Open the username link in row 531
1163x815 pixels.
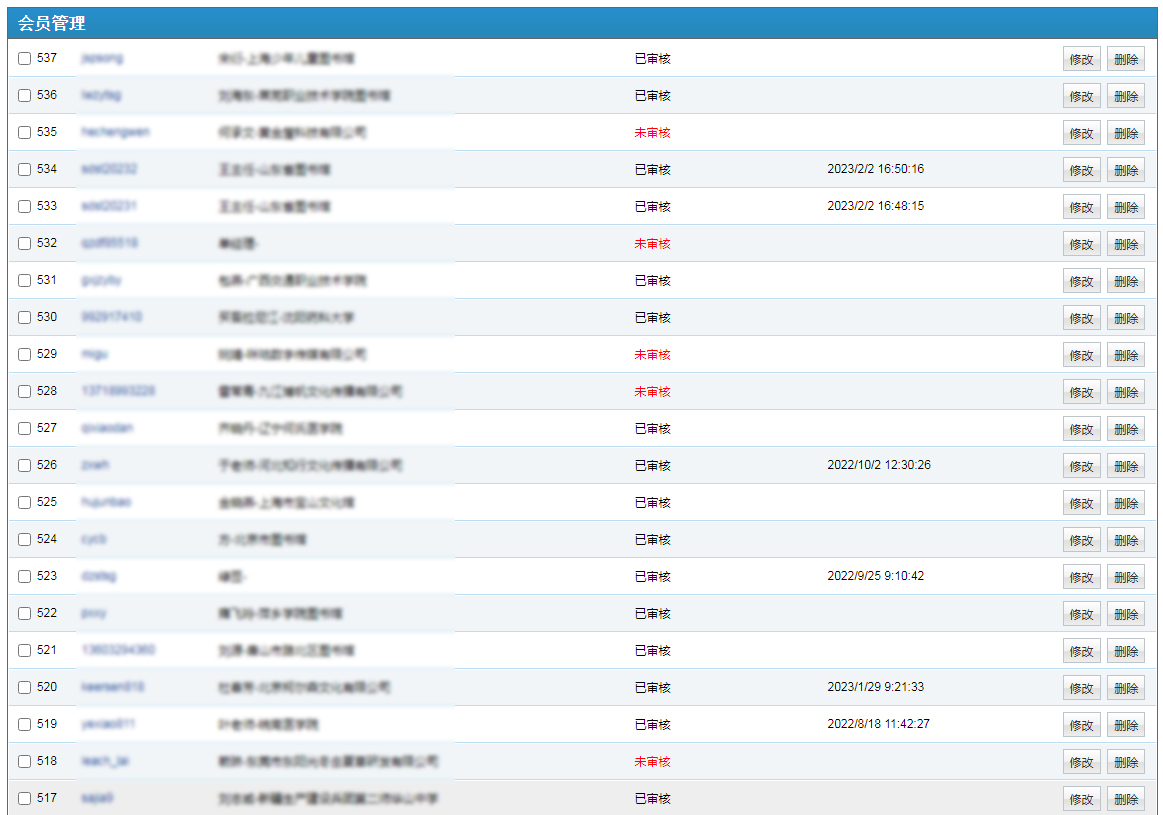[101, 281]
